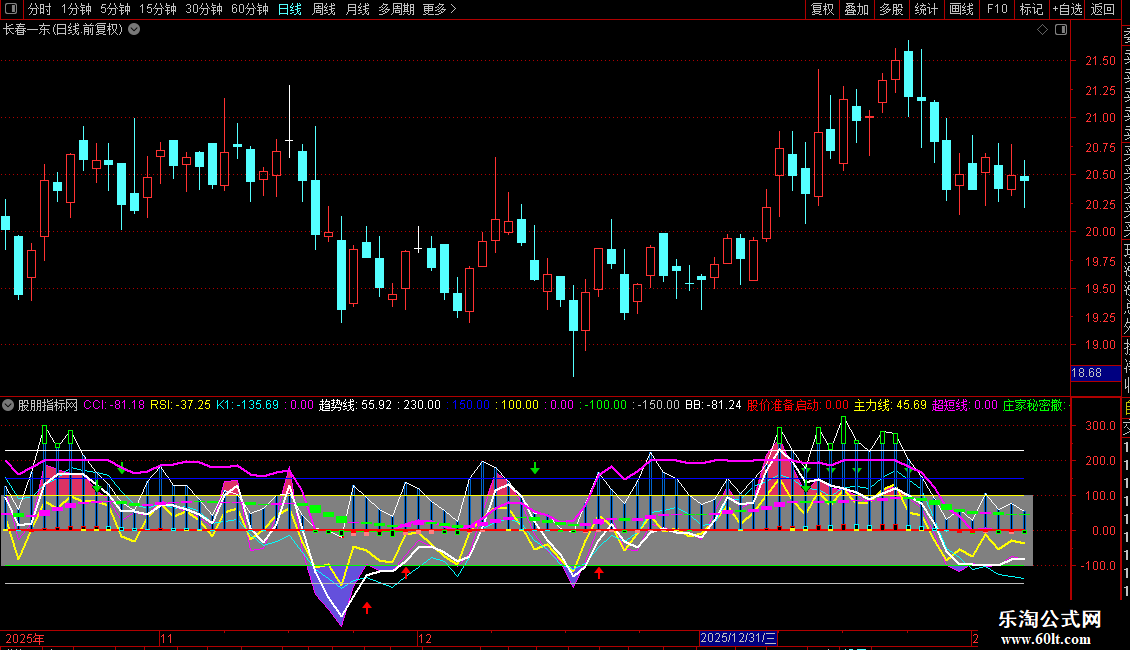The width and height of the screenshot is (1130, 650).
Task: Expand the 更多 periods menu
Action: point(440,9)
